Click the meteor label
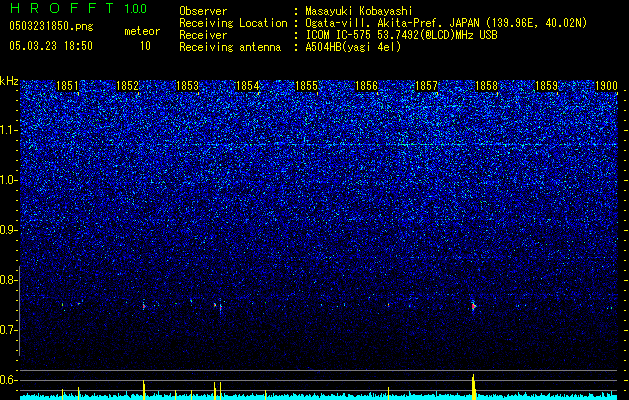The image size is (629, 400). pos(142,31)
